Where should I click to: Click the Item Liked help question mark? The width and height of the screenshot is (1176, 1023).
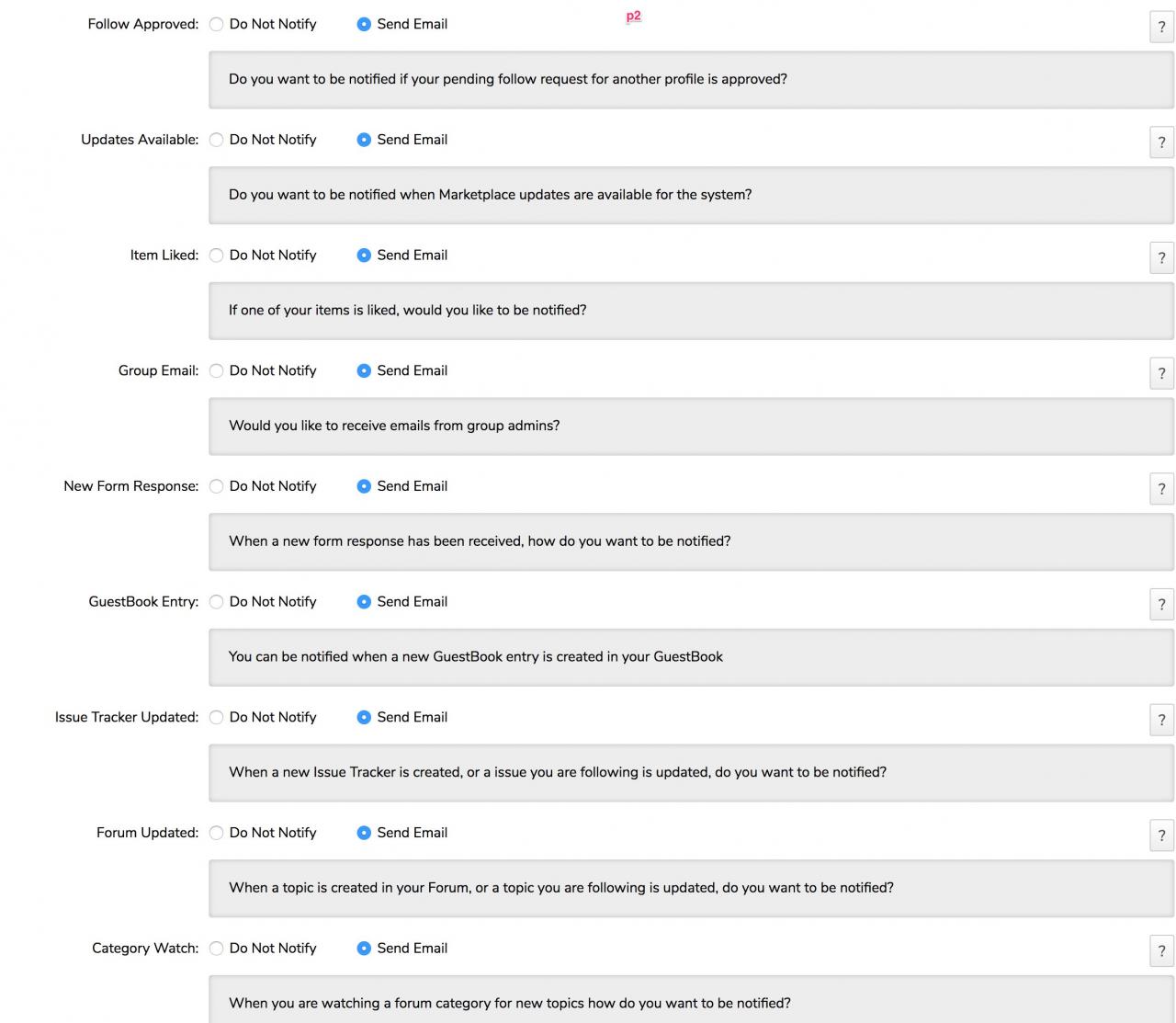point(1161,258)
